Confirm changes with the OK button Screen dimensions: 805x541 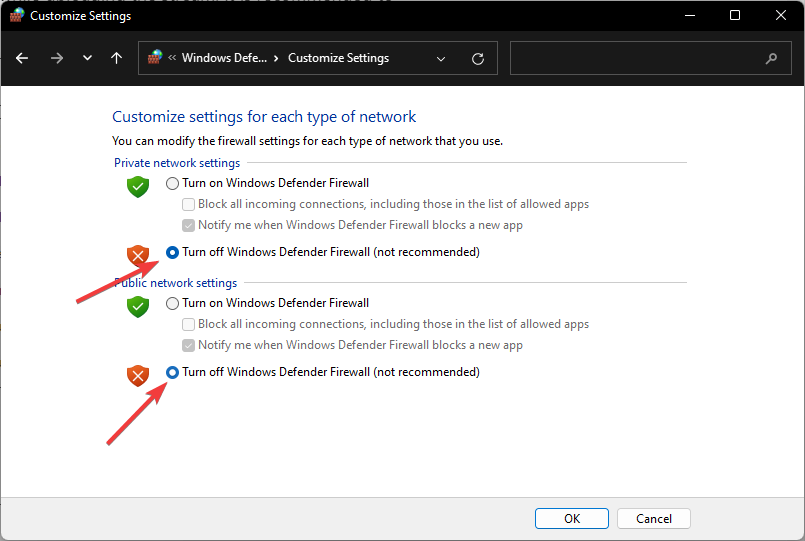pos(572,518)
